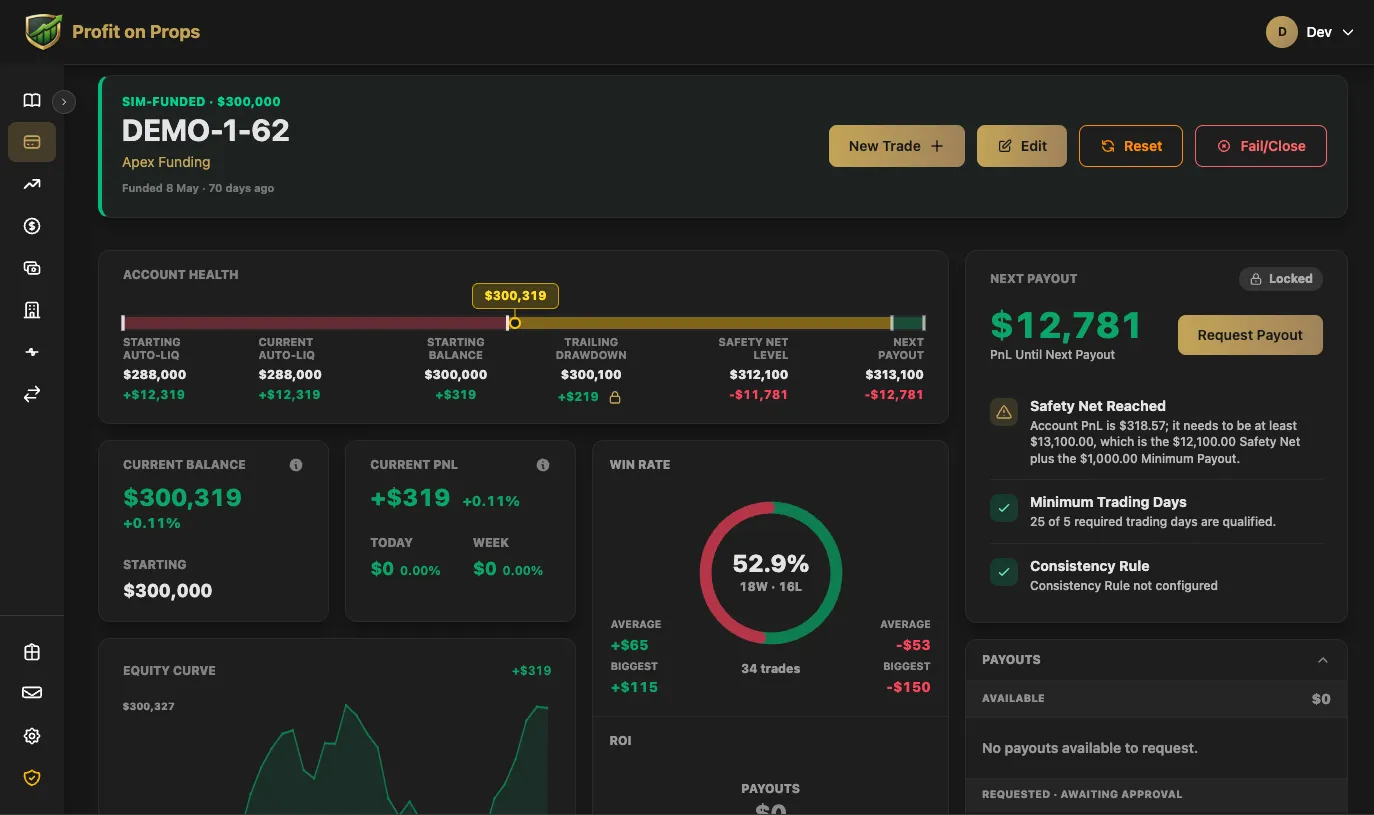Image resolution: width=1374 pixels, height=815 pixels.
Task: Open the Dev user account dropdown
Action: tap(1310, 32)
